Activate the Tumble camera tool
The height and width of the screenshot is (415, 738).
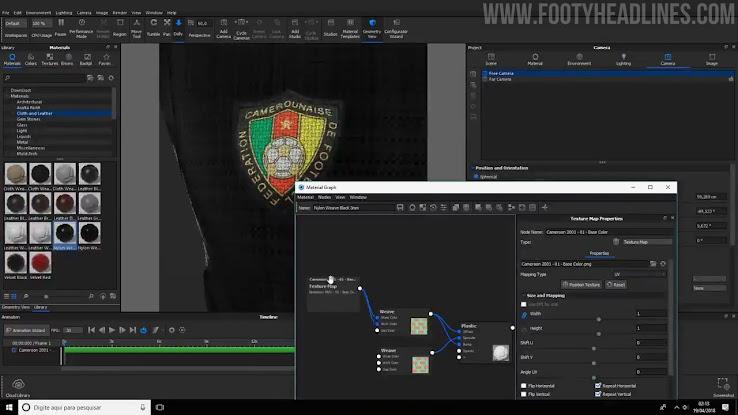[153, 28]
